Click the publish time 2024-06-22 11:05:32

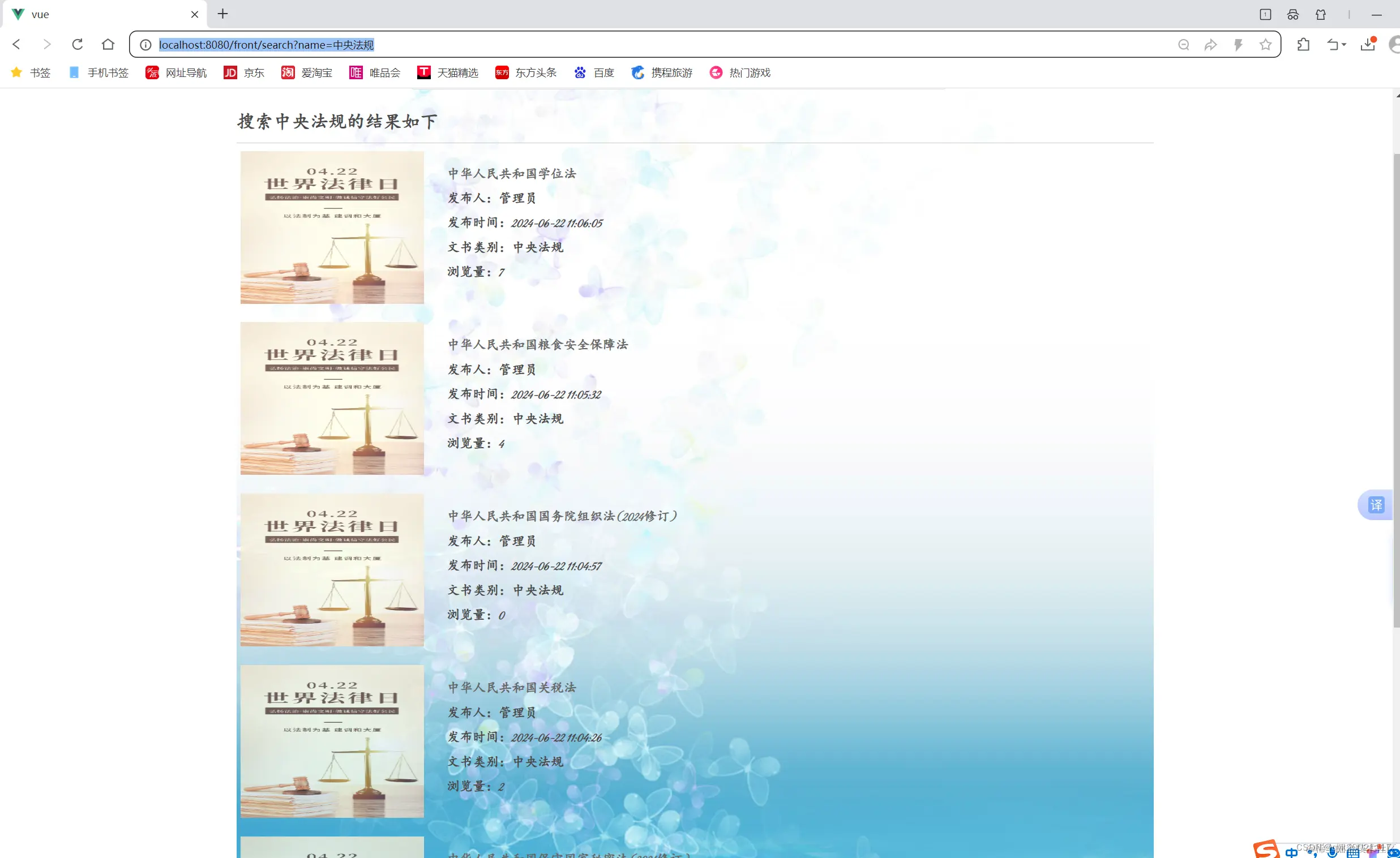click(556, 395)
